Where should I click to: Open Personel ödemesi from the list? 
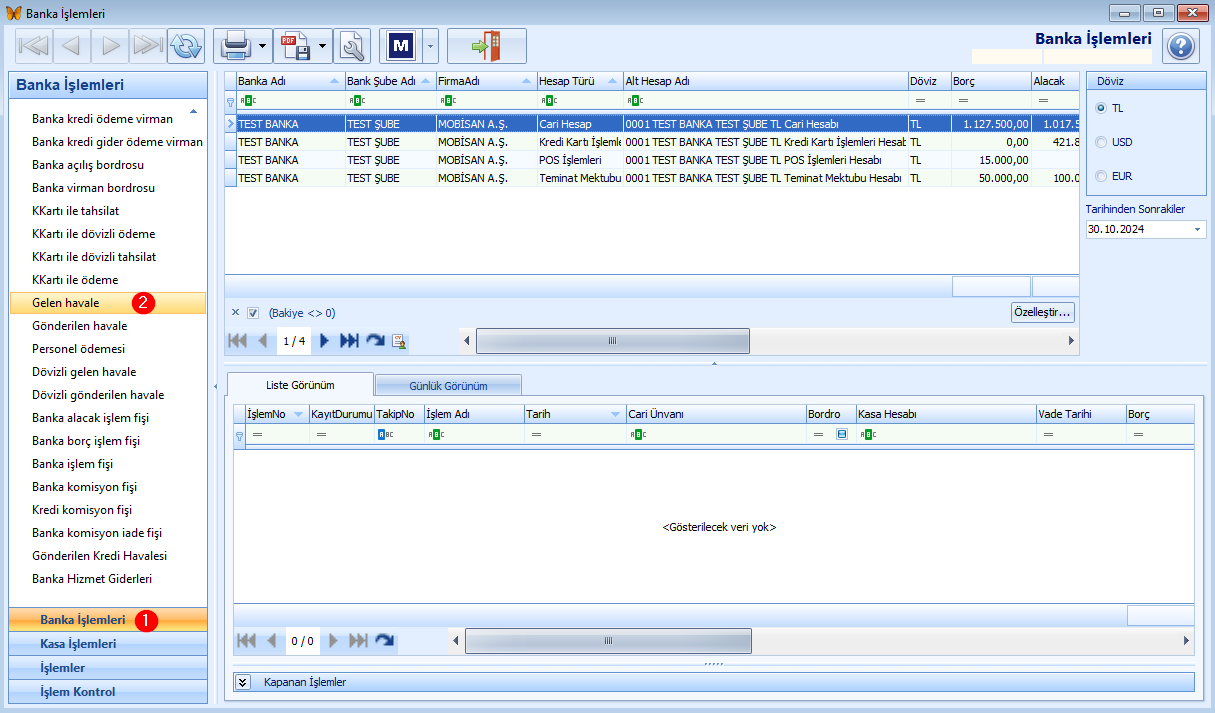tap(108, 349)
